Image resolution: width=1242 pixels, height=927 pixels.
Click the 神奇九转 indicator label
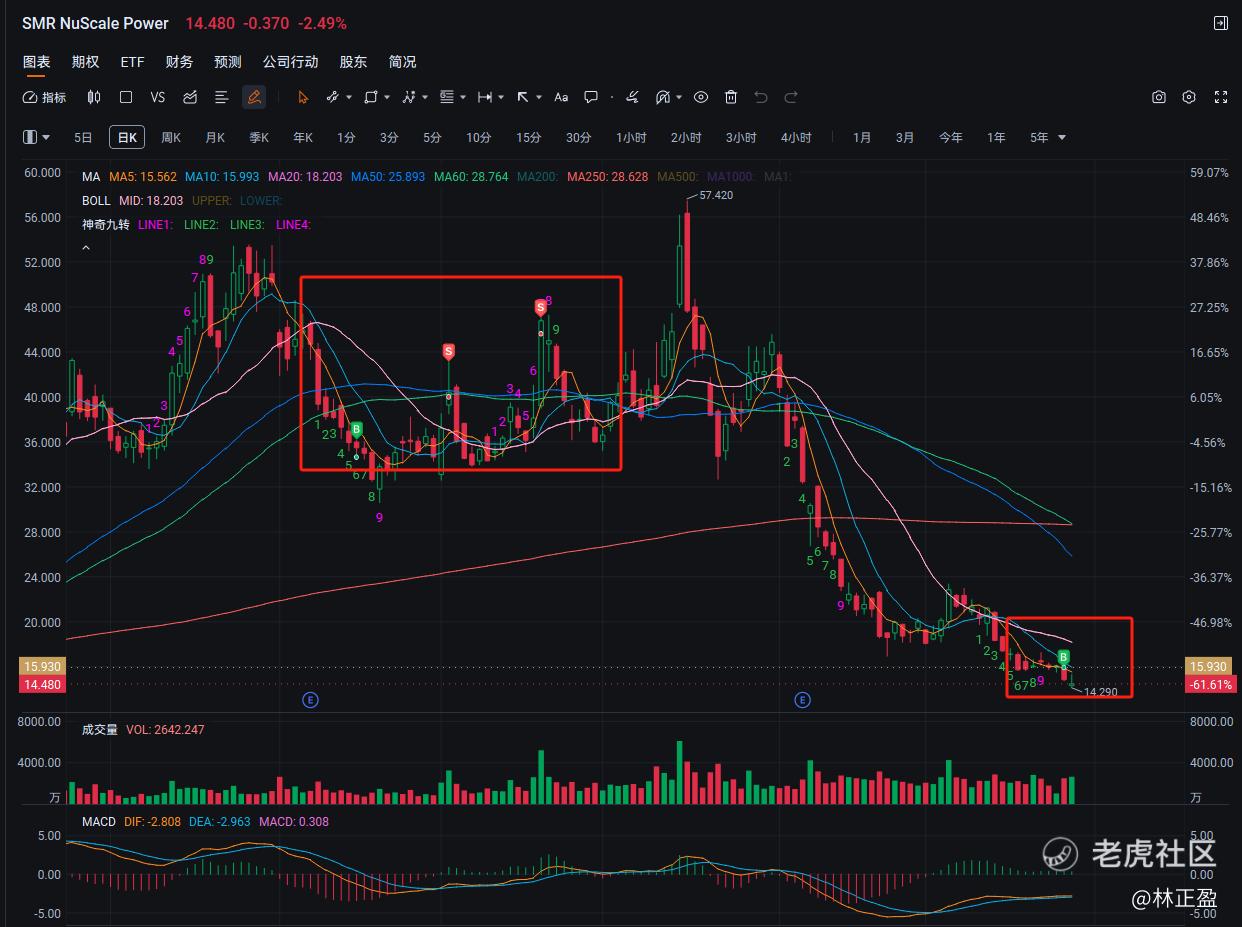coord(105,225)
